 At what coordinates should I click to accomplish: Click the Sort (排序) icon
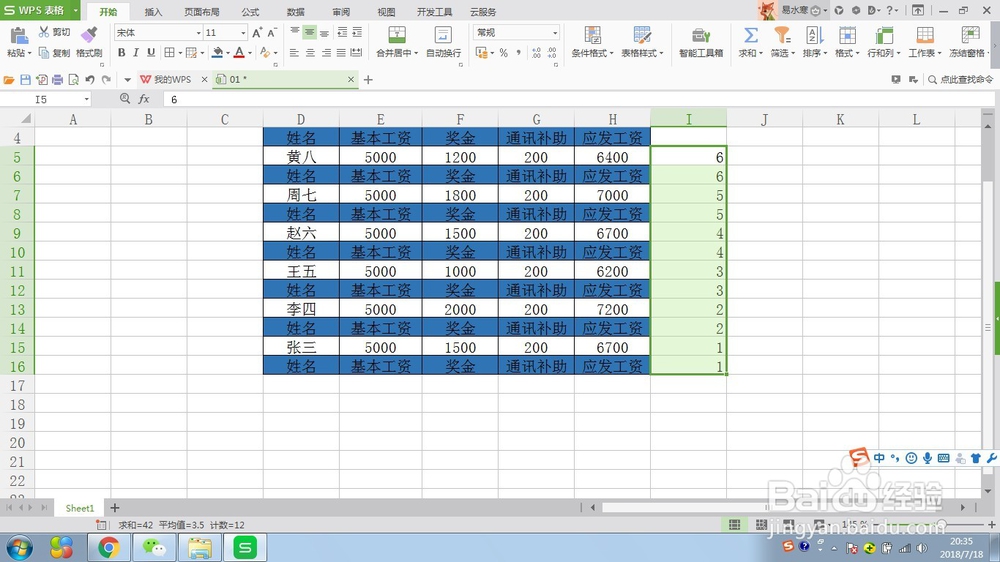click(814, 35)
